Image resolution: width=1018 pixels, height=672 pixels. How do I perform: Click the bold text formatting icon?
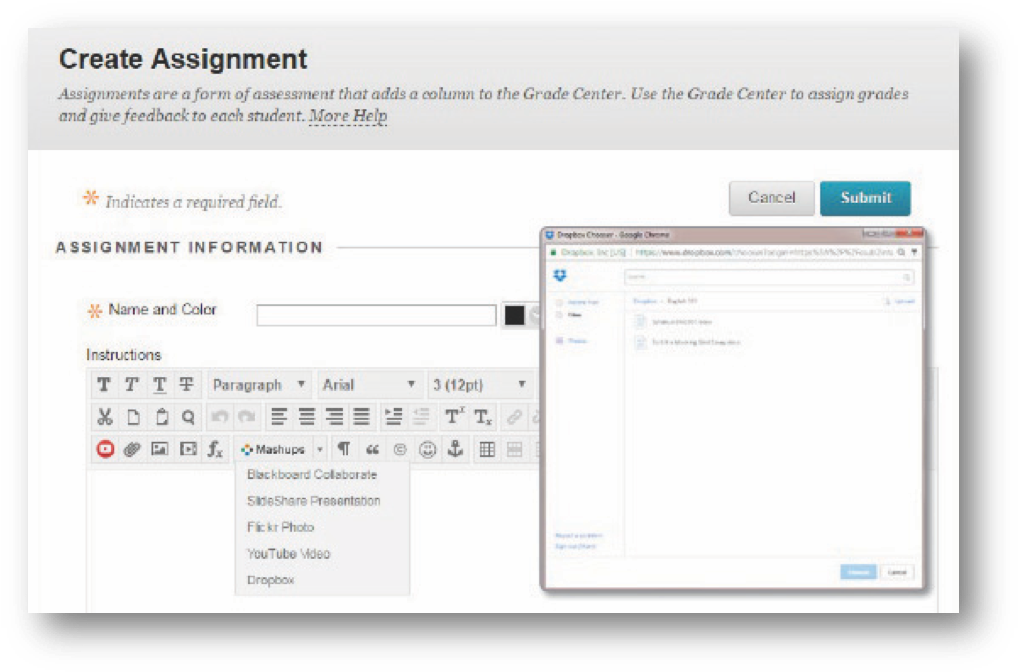104,385
